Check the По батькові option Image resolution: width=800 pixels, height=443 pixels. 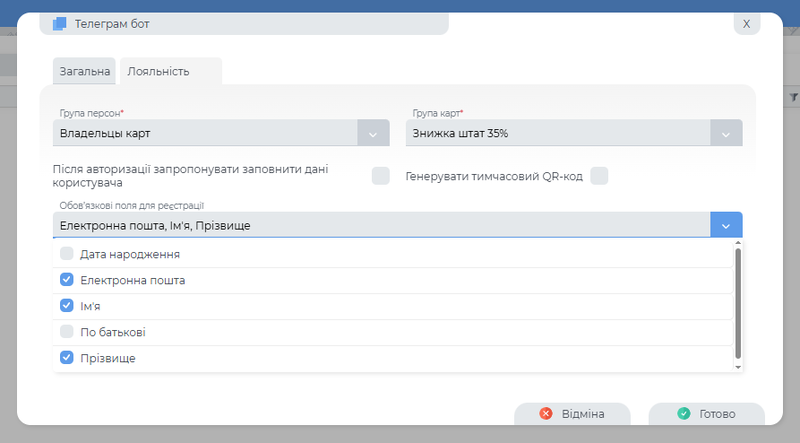click(67, 332)
